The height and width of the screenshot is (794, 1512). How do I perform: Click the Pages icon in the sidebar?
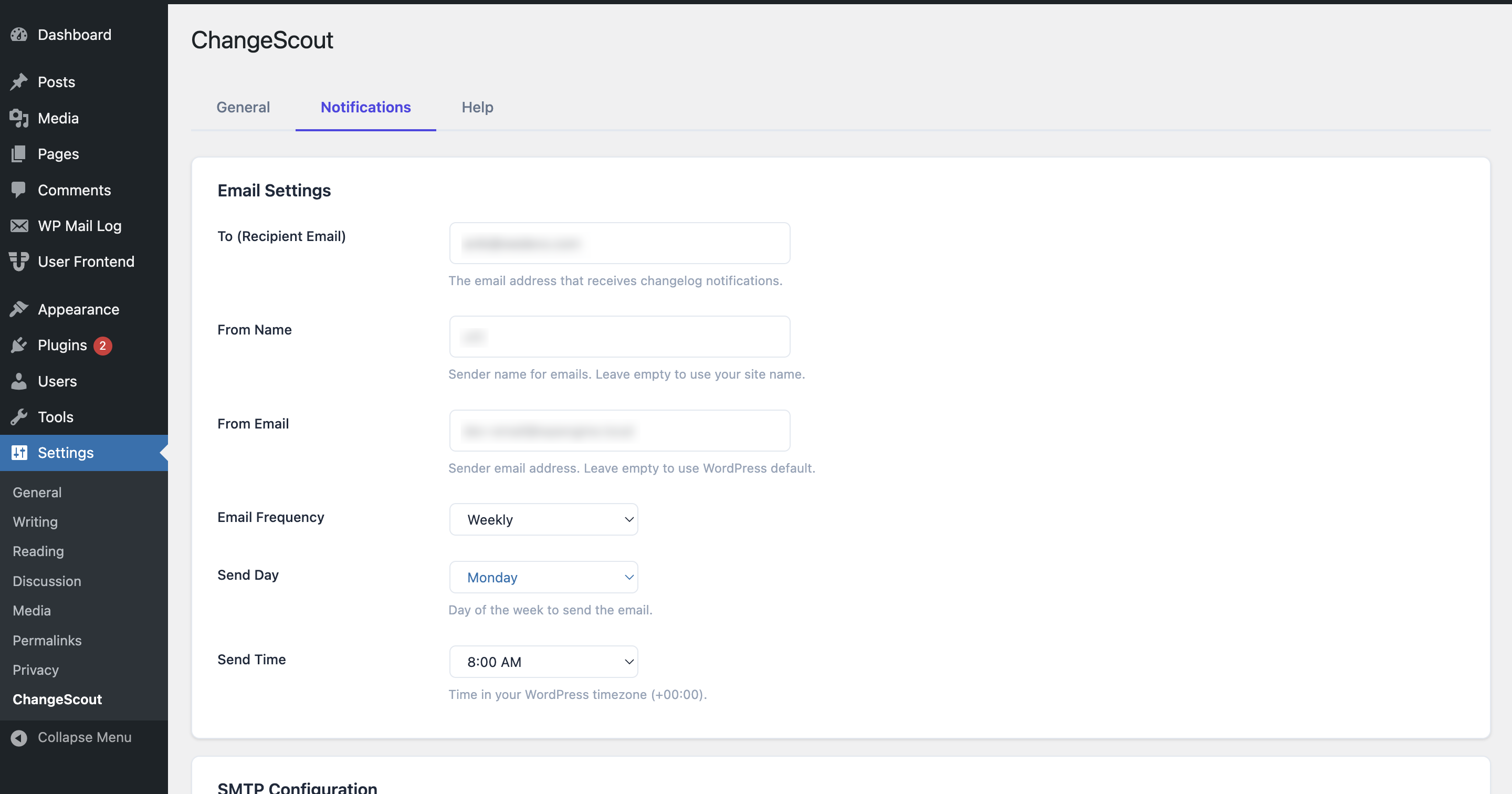(x=18, y=153)
